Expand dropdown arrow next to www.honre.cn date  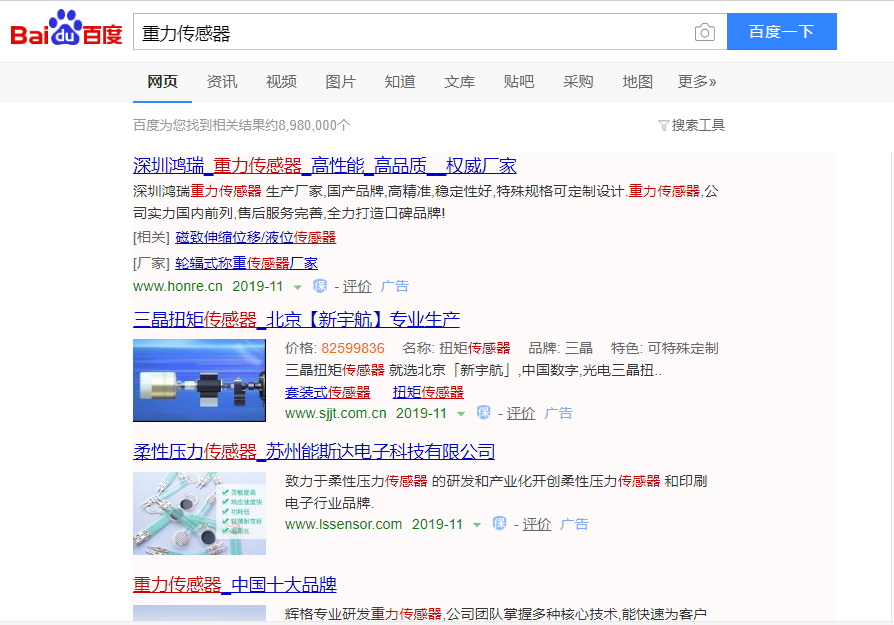point(297,287)
